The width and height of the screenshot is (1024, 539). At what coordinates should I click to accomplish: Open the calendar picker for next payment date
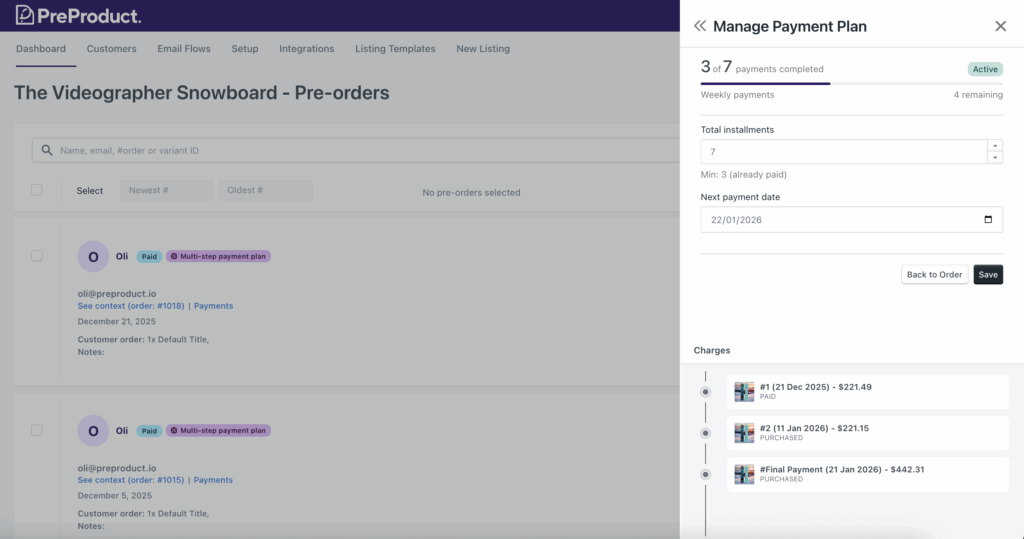988,220
